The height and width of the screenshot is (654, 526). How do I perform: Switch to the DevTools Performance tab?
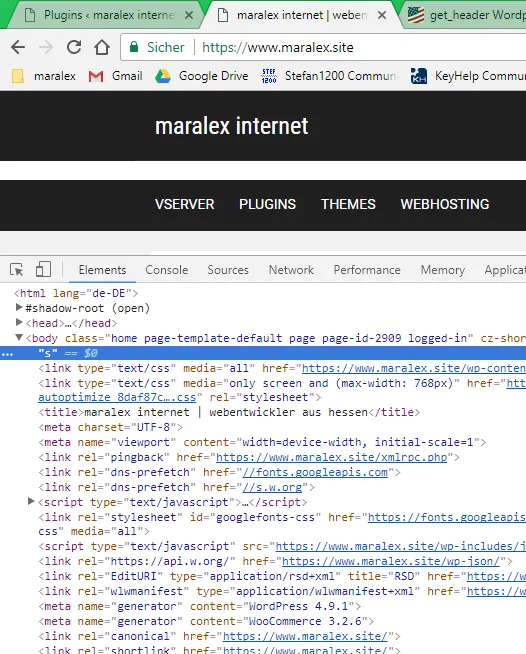point(367,270)
